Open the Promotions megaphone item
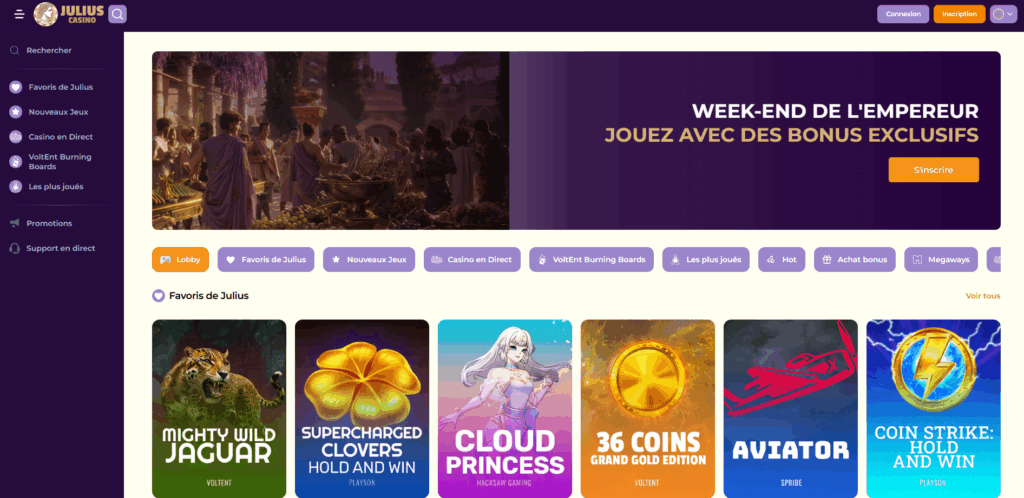Screen dimensions: 1024x498 click(59, 223)
